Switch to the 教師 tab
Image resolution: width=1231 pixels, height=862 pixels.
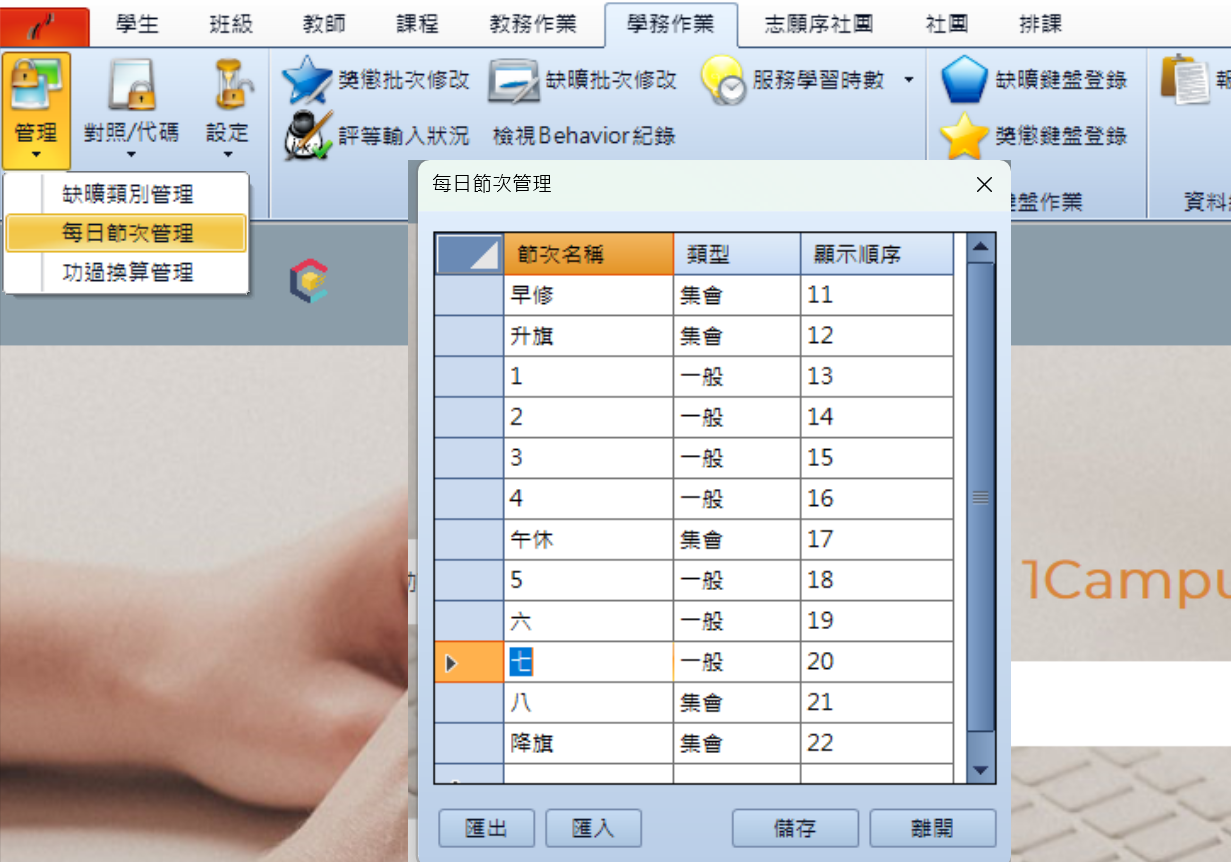click(x=323, y=25)
